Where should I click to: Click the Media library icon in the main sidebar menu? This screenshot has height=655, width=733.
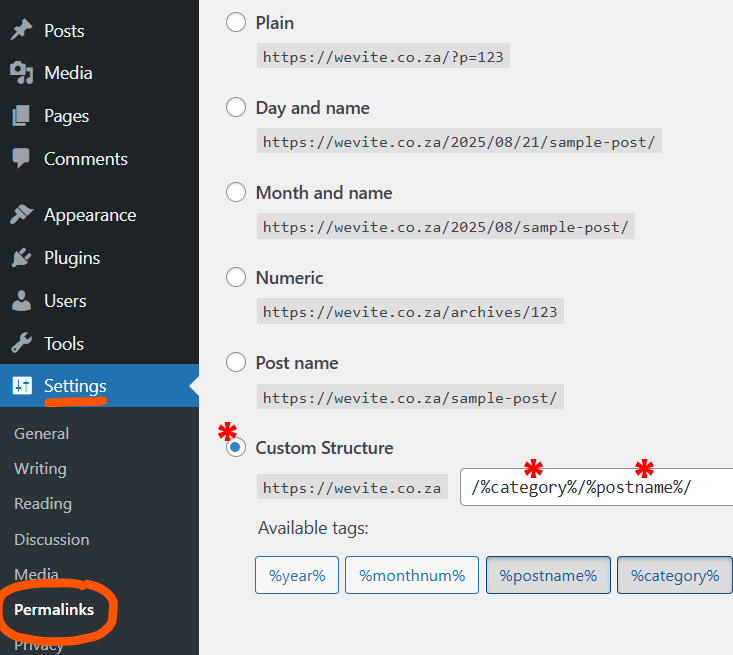pyautogui.click(x=22, y=72)
